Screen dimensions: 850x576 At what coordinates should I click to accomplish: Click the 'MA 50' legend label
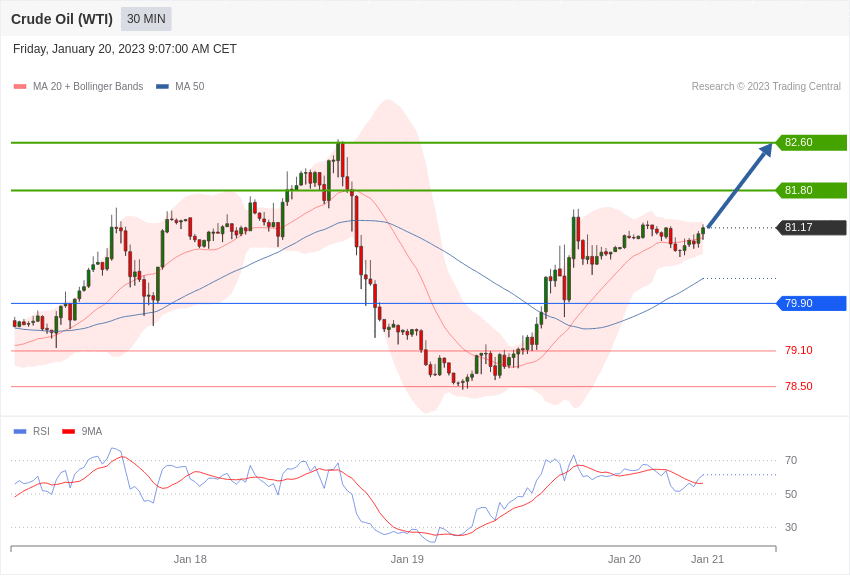tap(190, 87)
